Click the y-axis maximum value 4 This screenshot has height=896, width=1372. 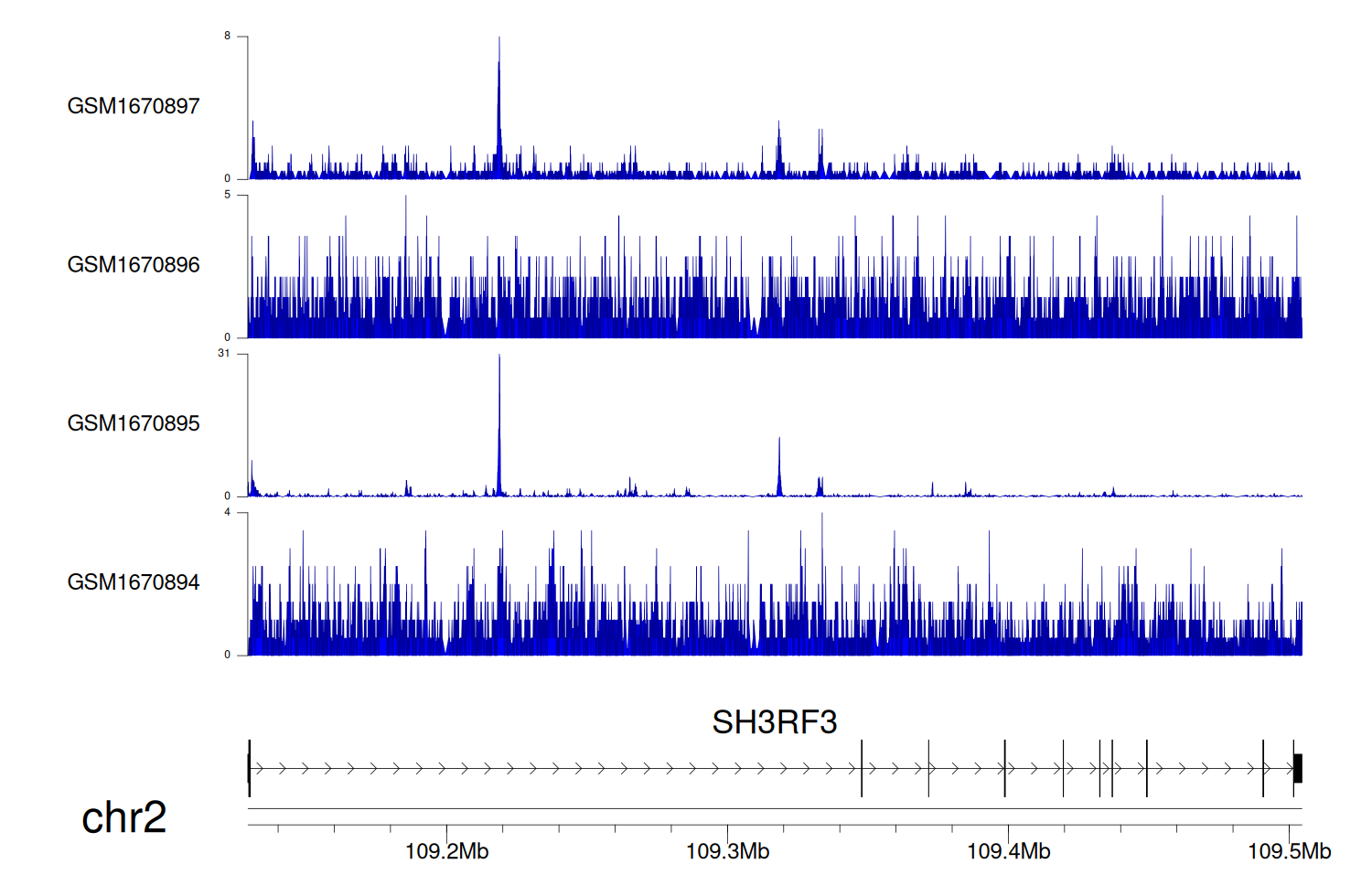[227, 512]
